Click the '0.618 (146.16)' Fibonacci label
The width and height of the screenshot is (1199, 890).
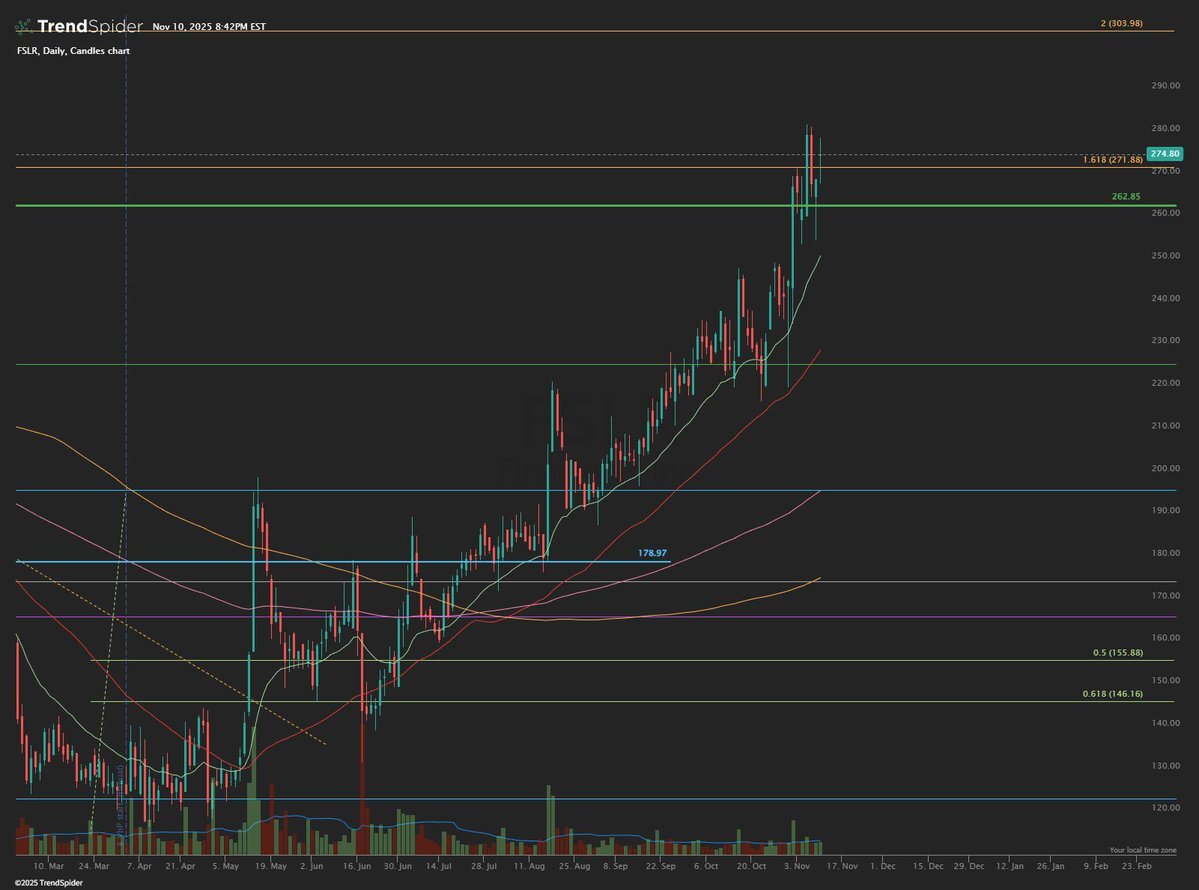1113,694
